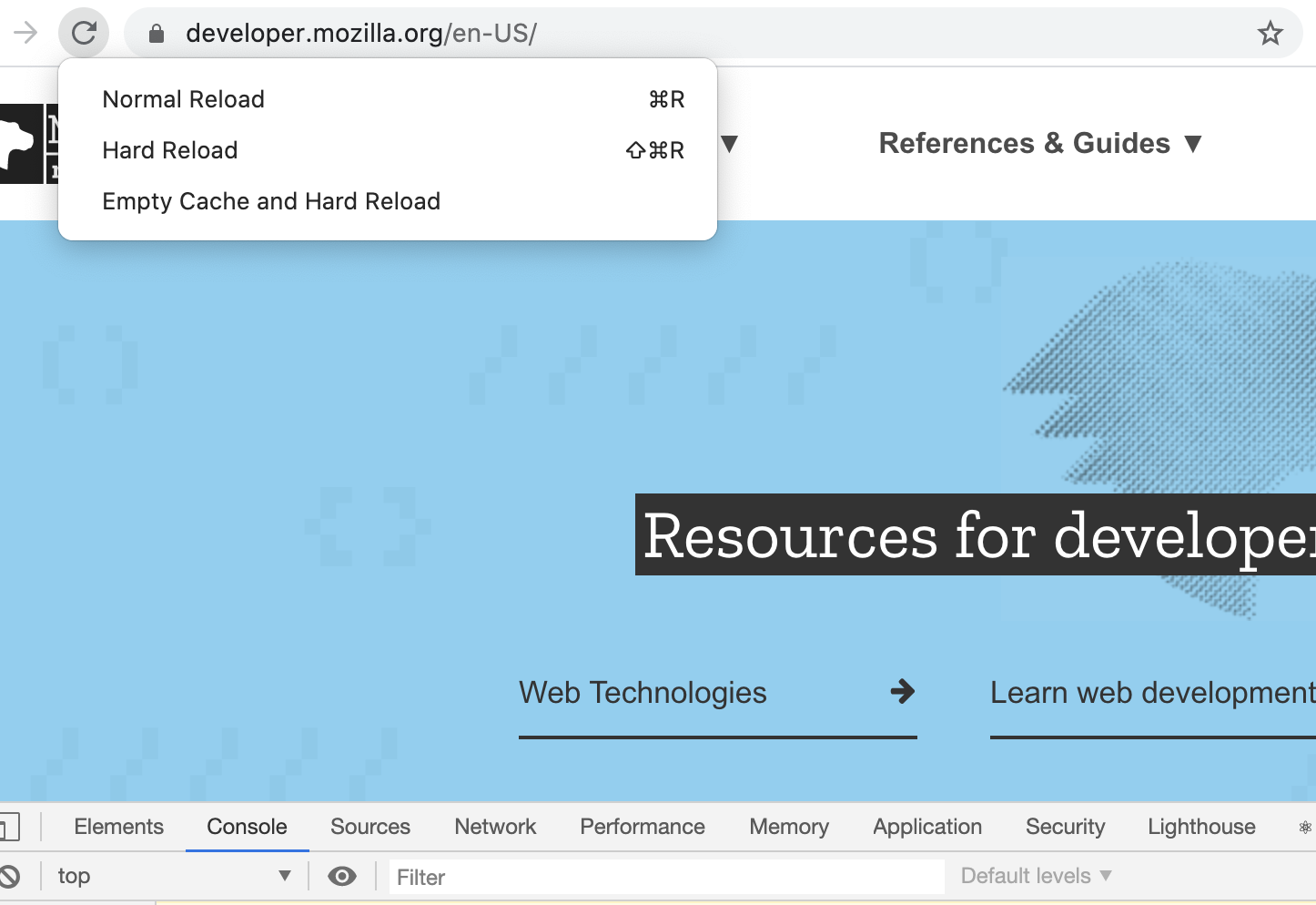Click the lock site info icon
Screen dimensions: 1316x905
[x=157, y=34]
